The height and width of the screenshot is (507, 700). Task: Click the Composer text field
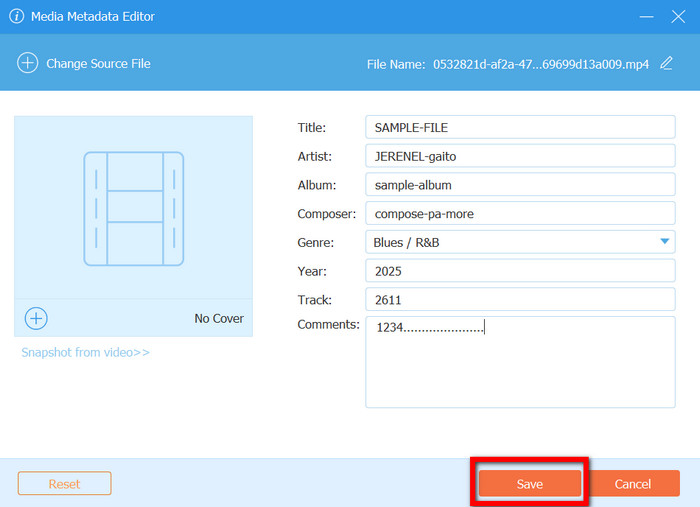(x=520, y=214)
